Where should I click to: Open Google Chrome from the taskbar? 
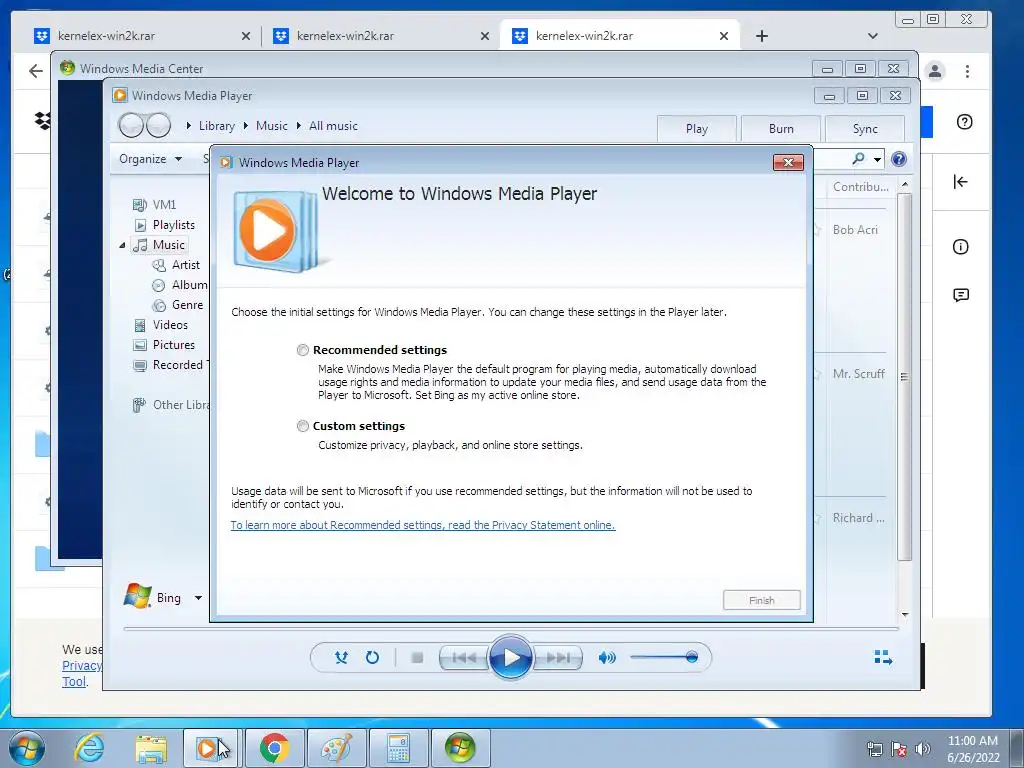click(274, 748)
